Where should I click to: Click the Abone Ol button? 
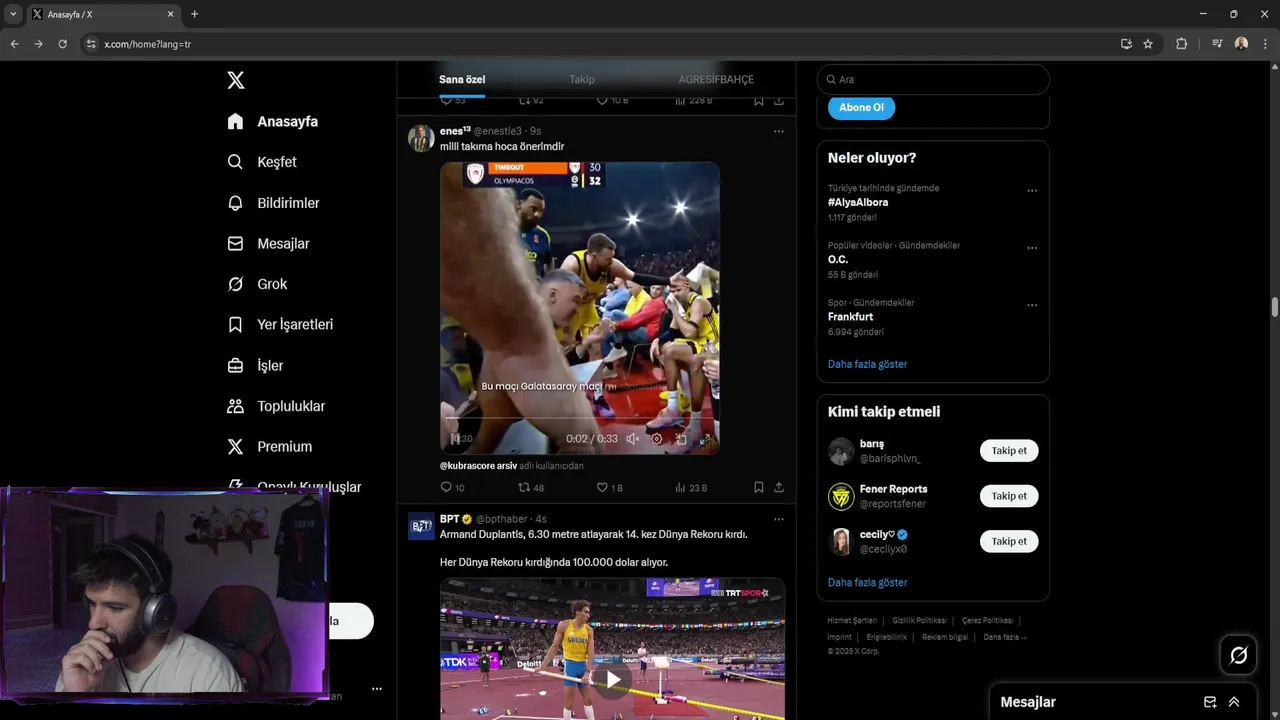(861, 107)
